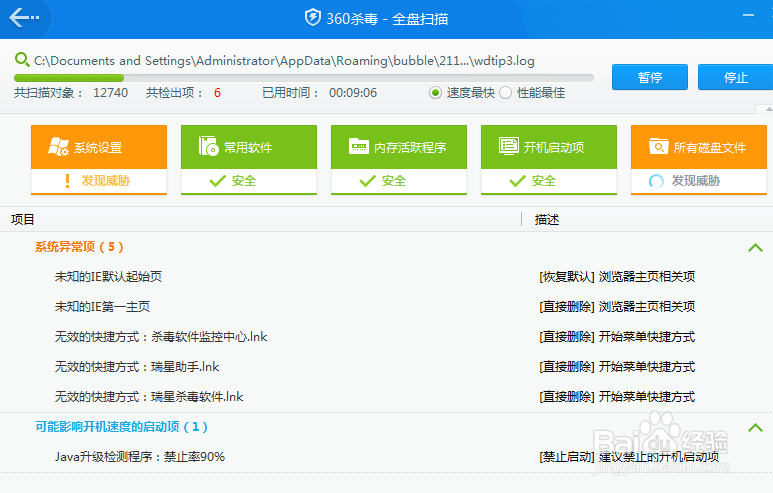Click the 共检出项 count 6
This screenshot has width=773, height=493.
[x=217, y=93]
